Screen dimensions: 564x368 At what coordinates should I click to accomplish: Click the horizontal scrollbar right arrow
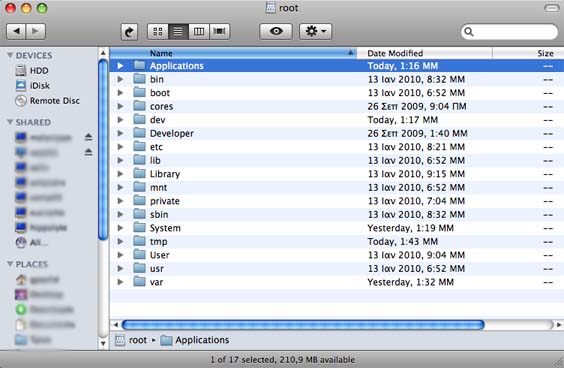[559, 325]
